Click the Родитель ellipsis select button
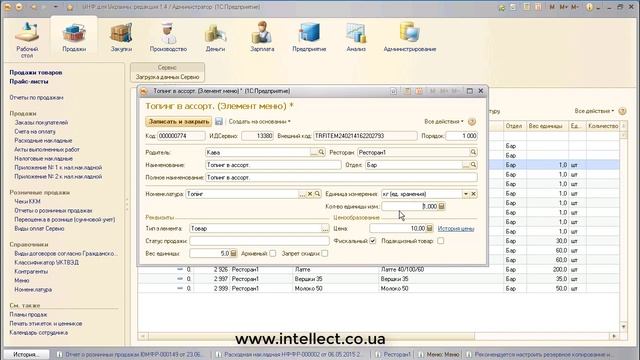Screen dimensions: 640x360 tap(314, 152)
